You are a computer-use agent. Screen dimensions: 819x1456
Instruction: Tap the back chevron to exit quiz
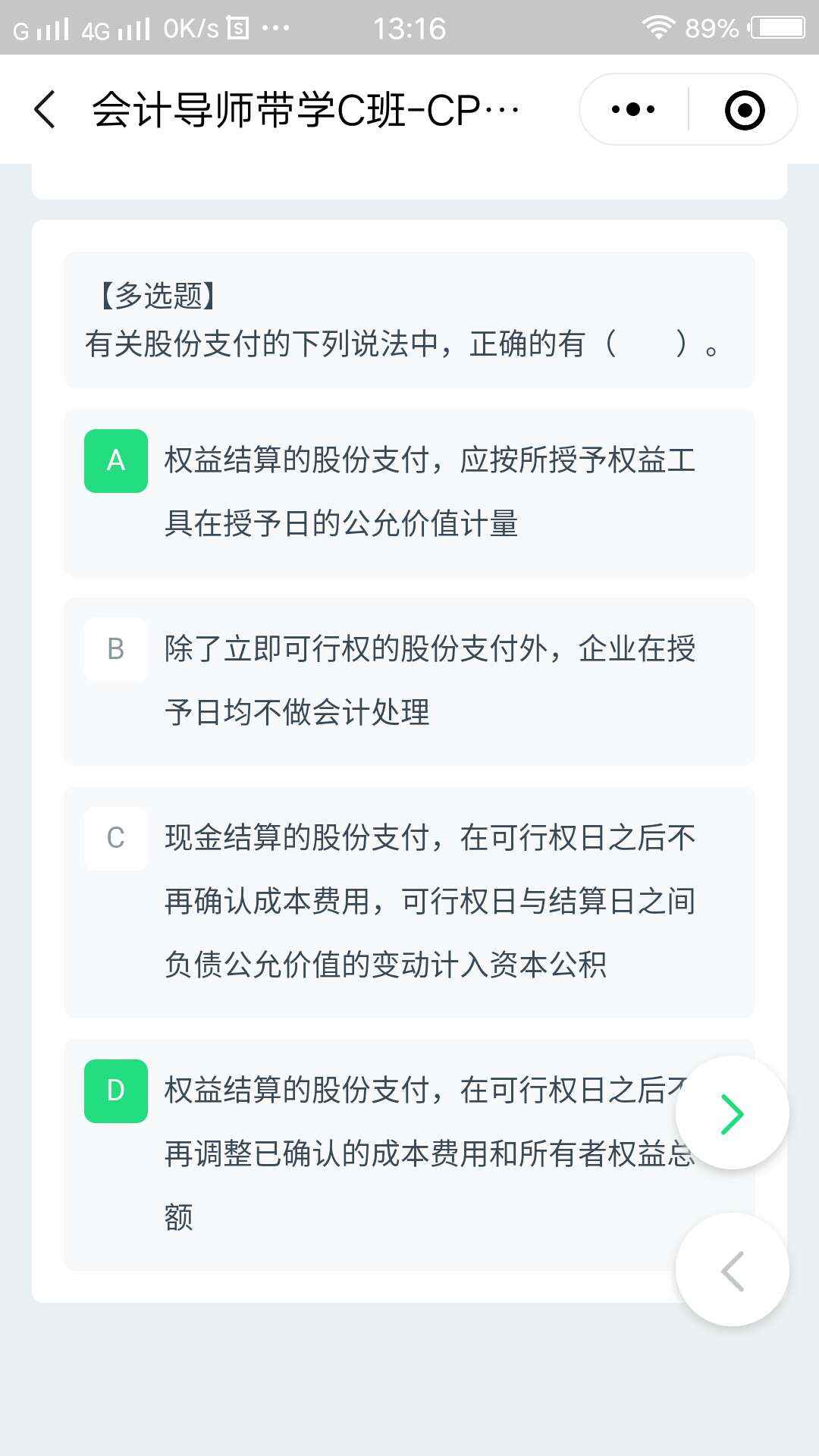click(x=45, y=109)
